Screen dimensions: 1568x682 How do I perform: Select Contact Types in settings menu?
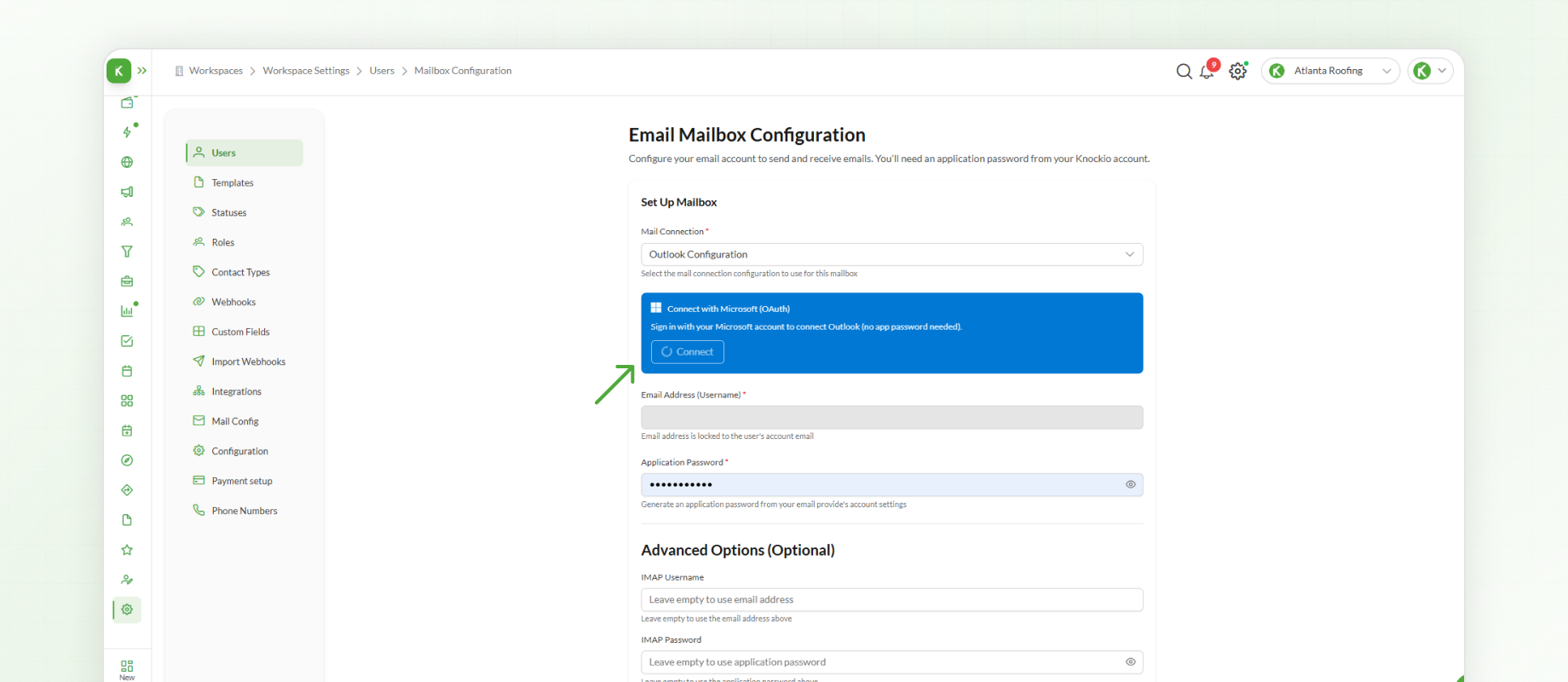[245, 272]
